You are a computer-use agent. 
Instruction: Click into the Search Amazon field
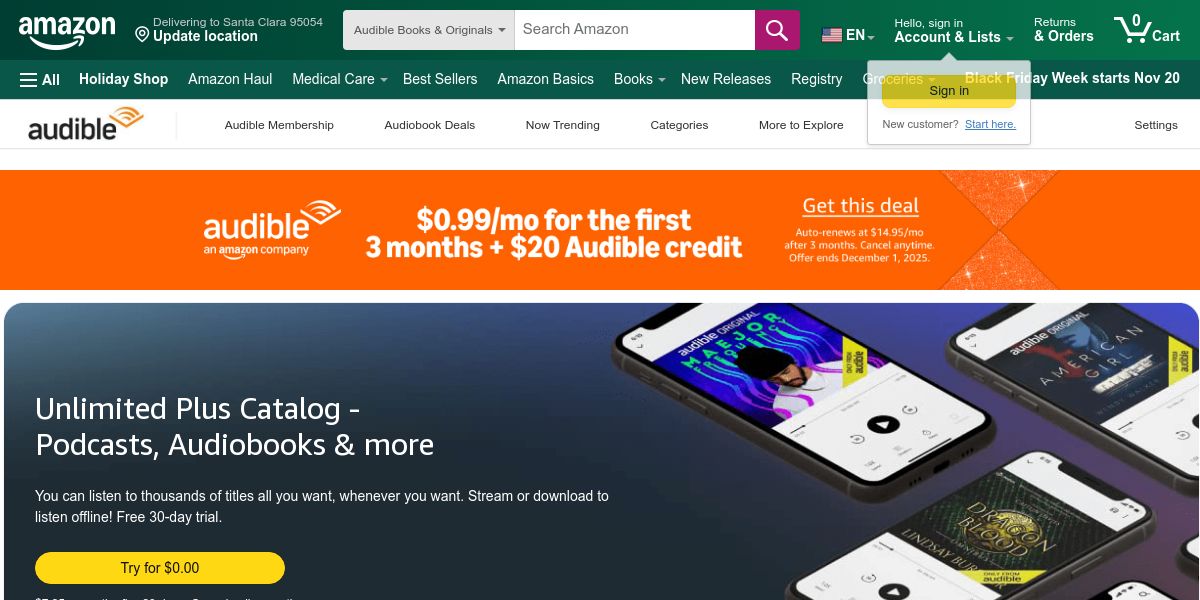click(635, 30)
